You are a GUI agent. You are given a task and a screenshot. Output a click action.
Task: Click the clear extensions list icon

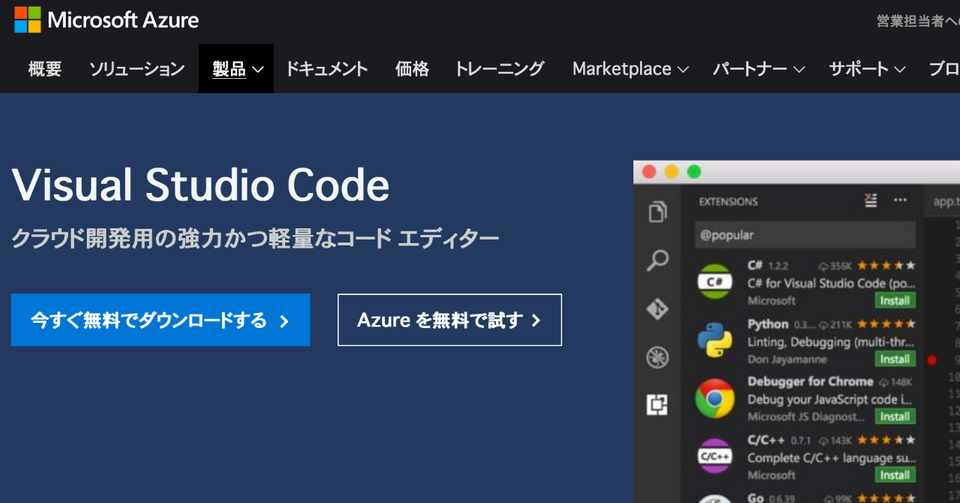coord(871,201)
